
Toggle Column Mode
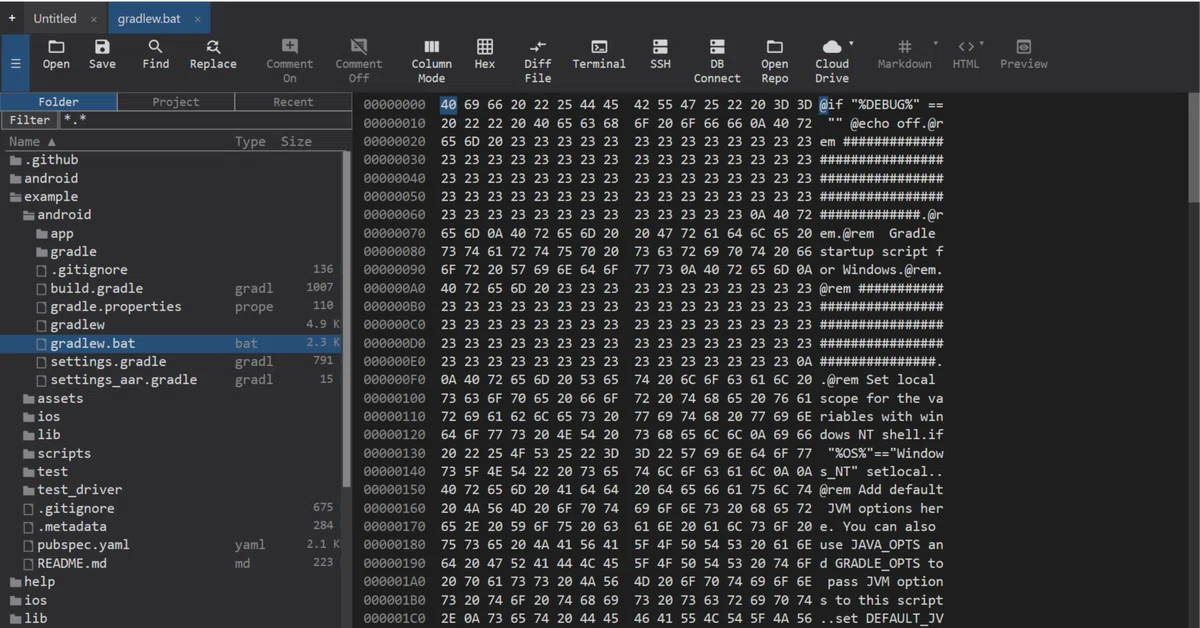coord(431,61)
